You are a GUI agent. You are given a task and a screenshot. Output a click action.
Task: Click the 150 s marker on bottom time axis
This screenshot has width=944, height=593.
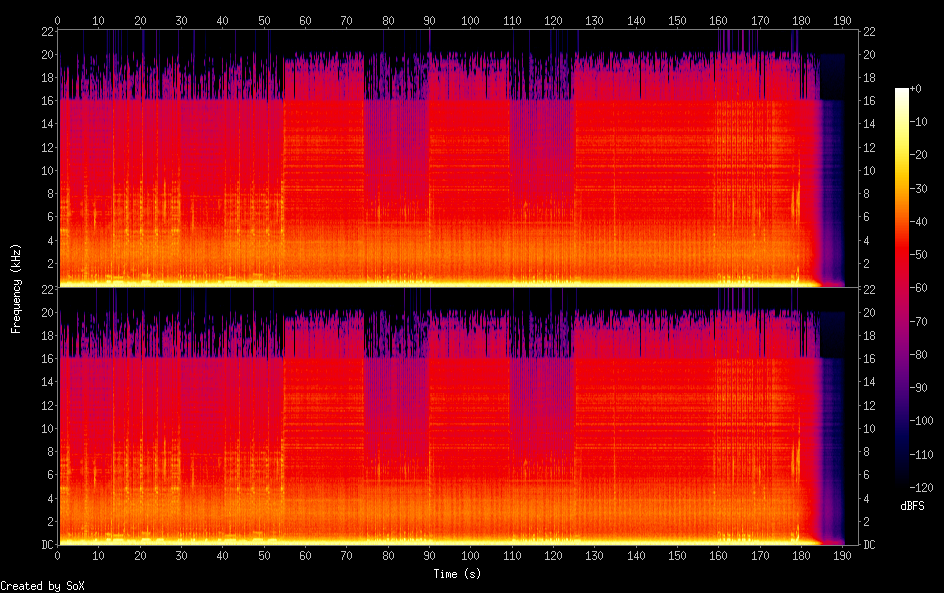676,554
